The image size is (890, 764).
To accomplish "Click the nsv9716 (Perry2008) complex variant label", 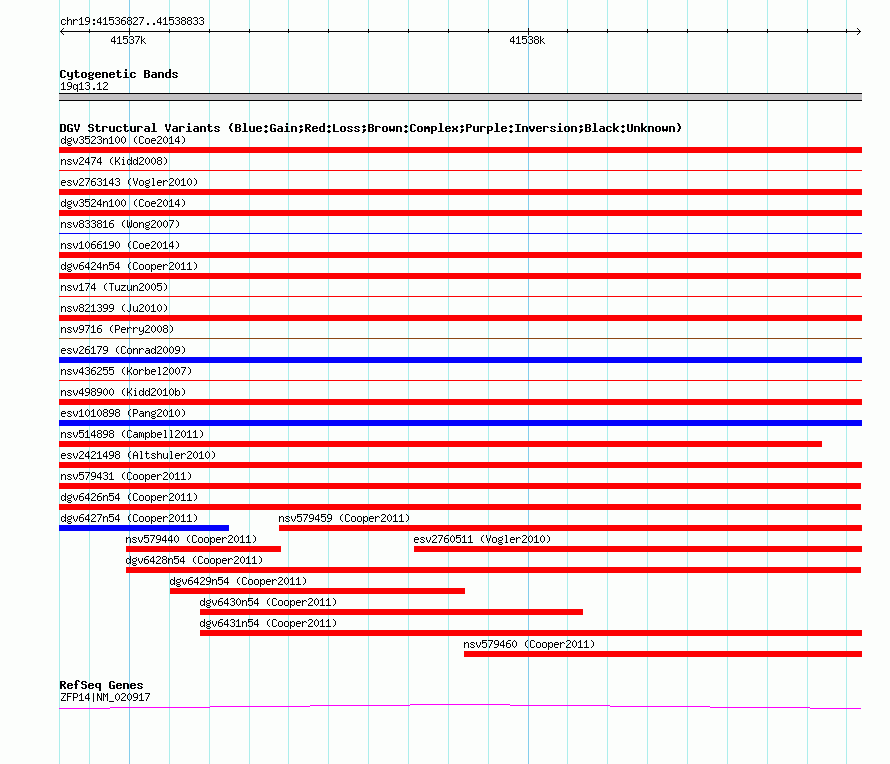I will [x=117, y=329].
